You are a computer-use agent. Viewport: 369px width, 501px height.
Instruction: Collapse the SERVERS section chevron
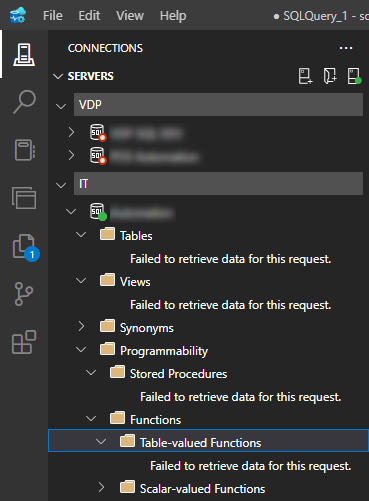point(58,76)
